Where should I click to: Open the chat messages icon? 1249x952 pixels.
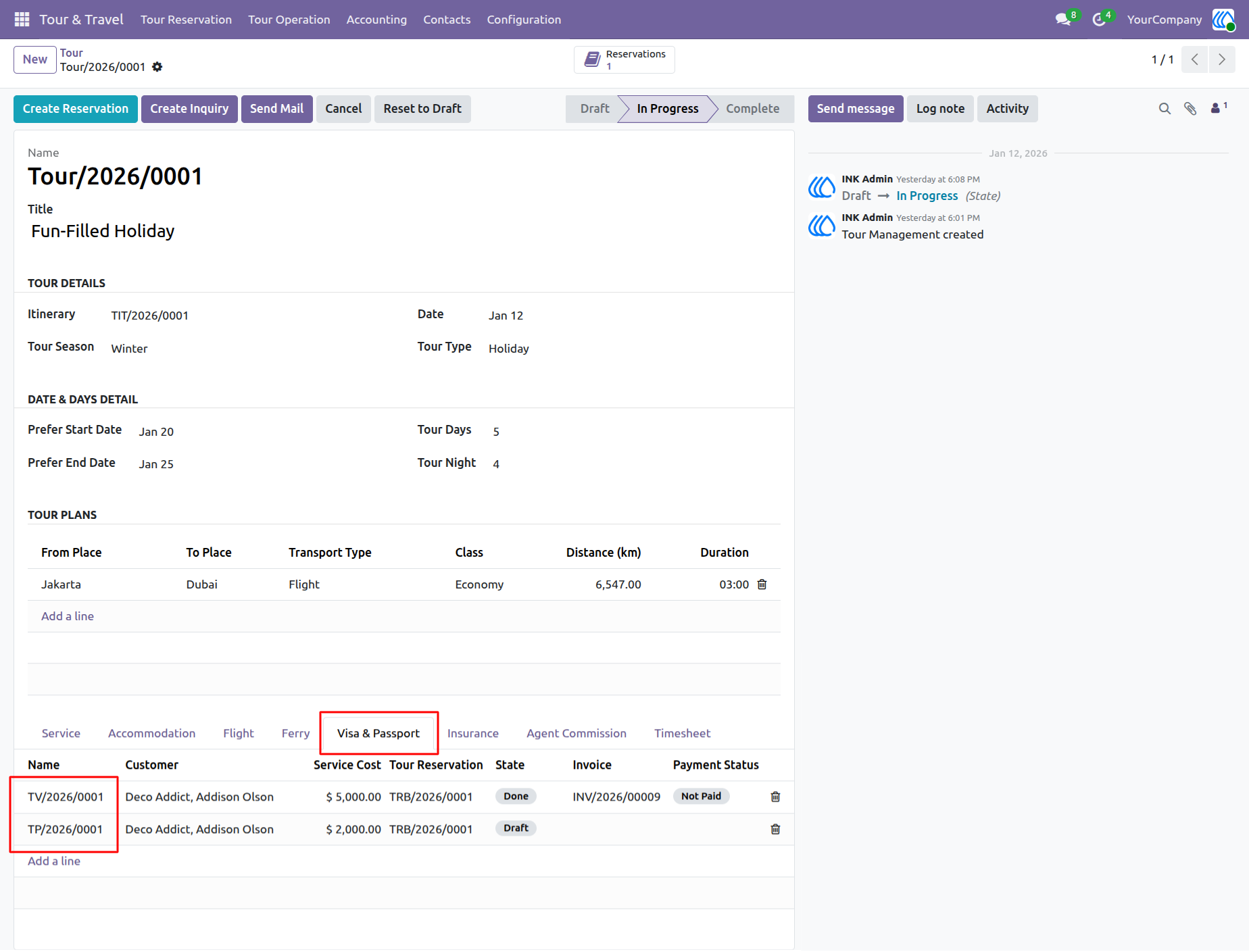tap(1064, 20)
